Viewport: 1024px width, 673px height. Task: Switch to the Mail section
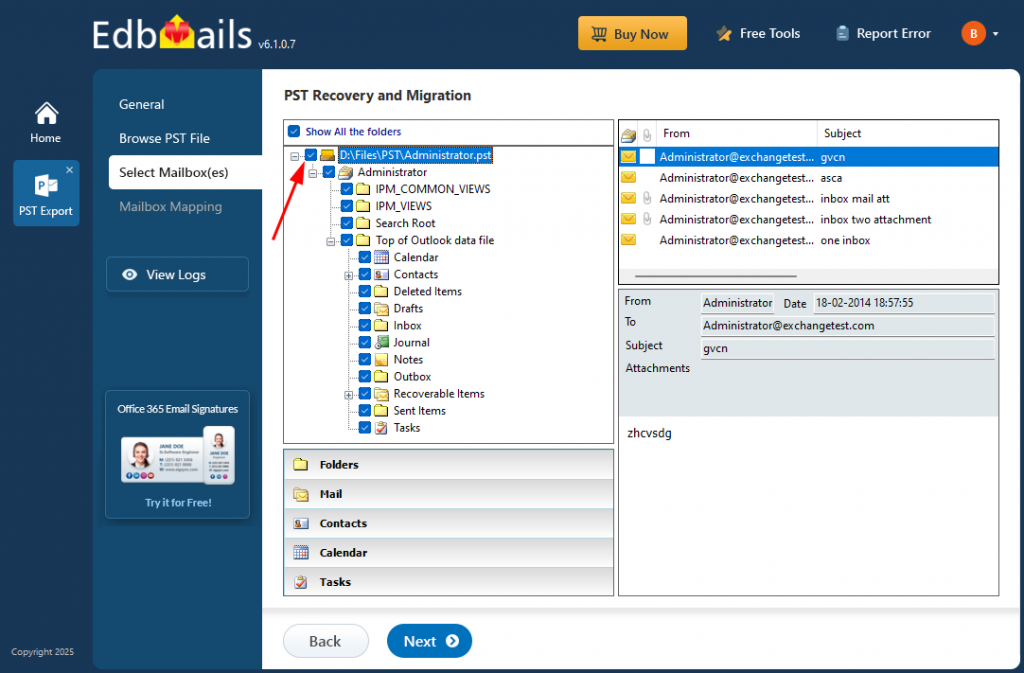point(449,494)
